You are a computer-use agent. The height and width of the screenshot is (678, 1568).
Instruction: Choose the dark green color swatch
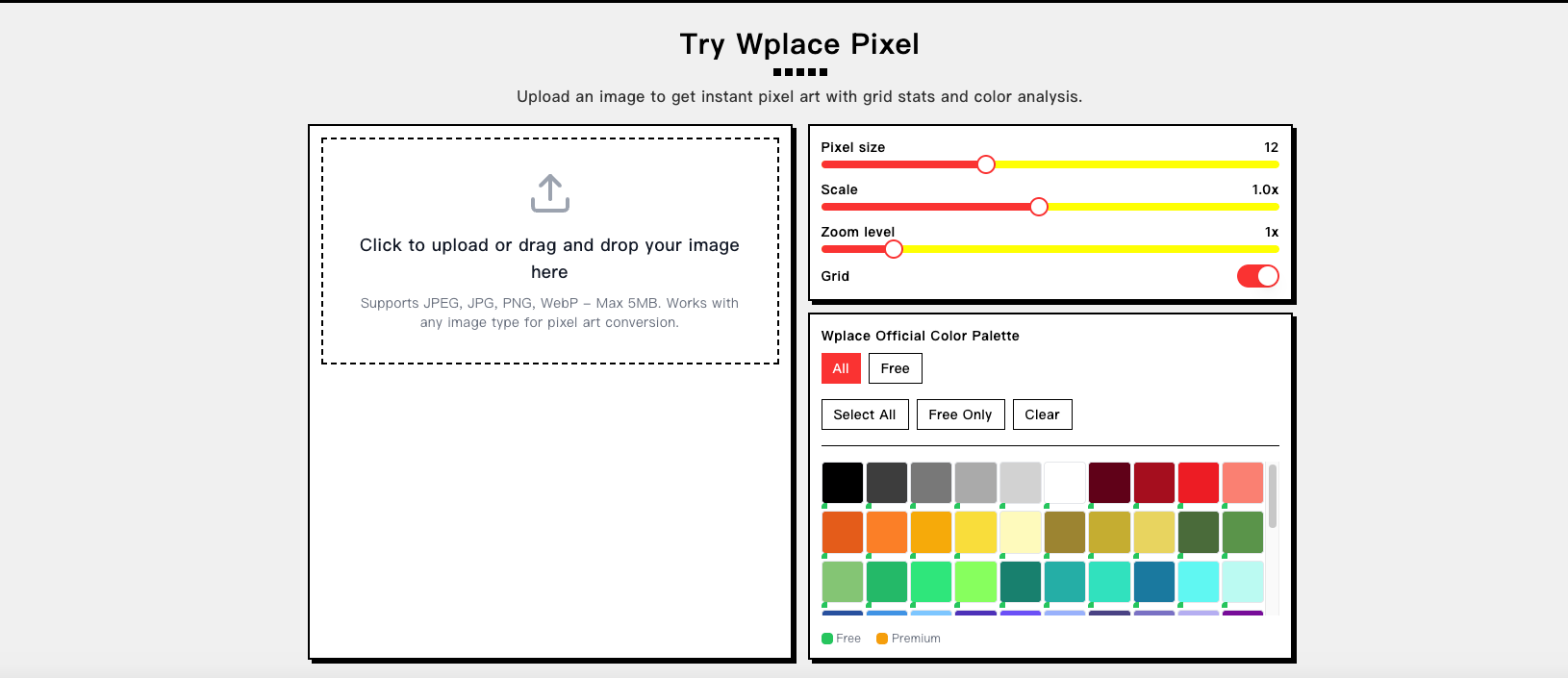coord(1199,532)
